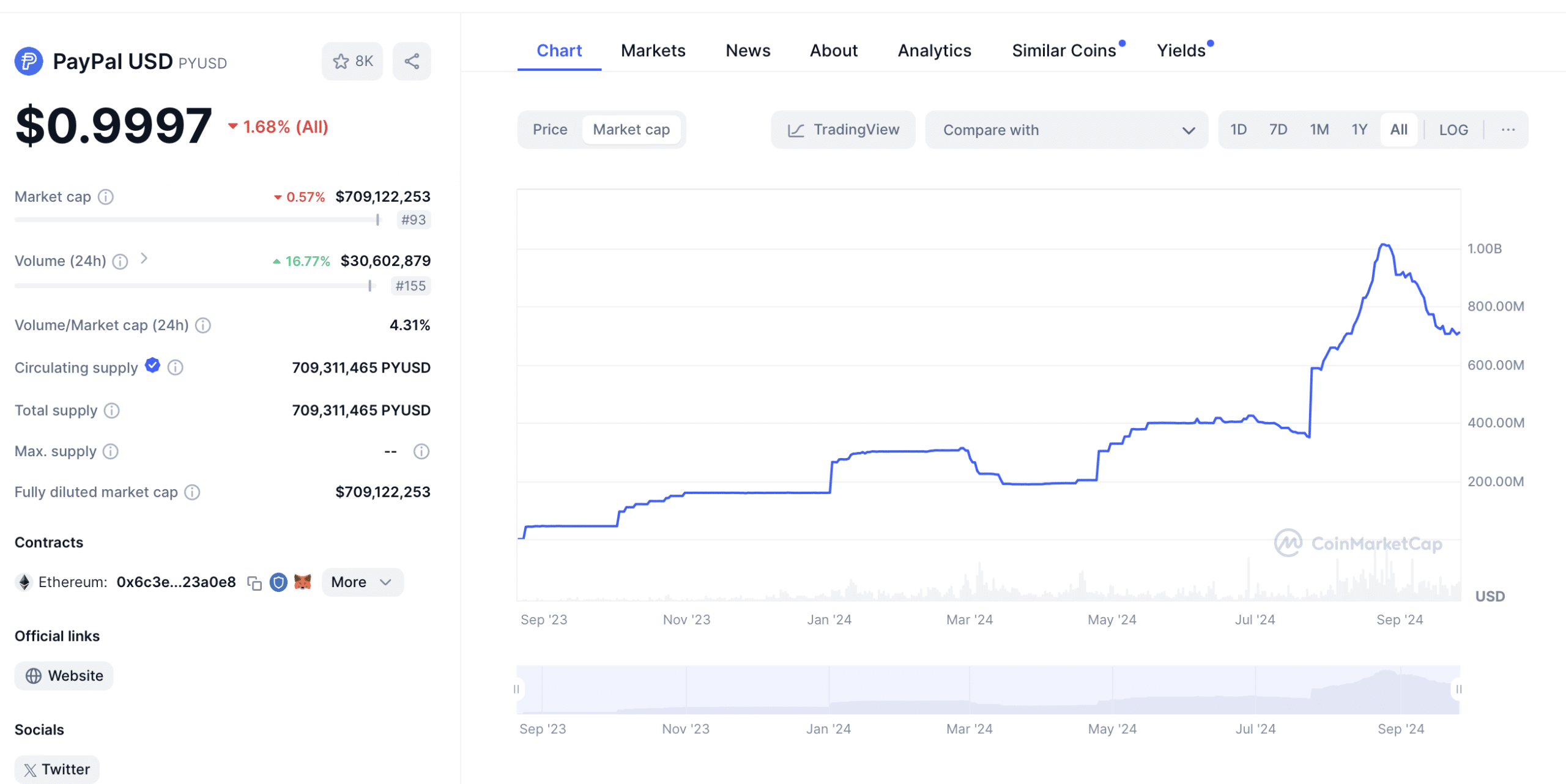Viewport: 1566px width, 784px height.
Task: Click the #93 market cap rank badge
Action: [x=414, y=220]
